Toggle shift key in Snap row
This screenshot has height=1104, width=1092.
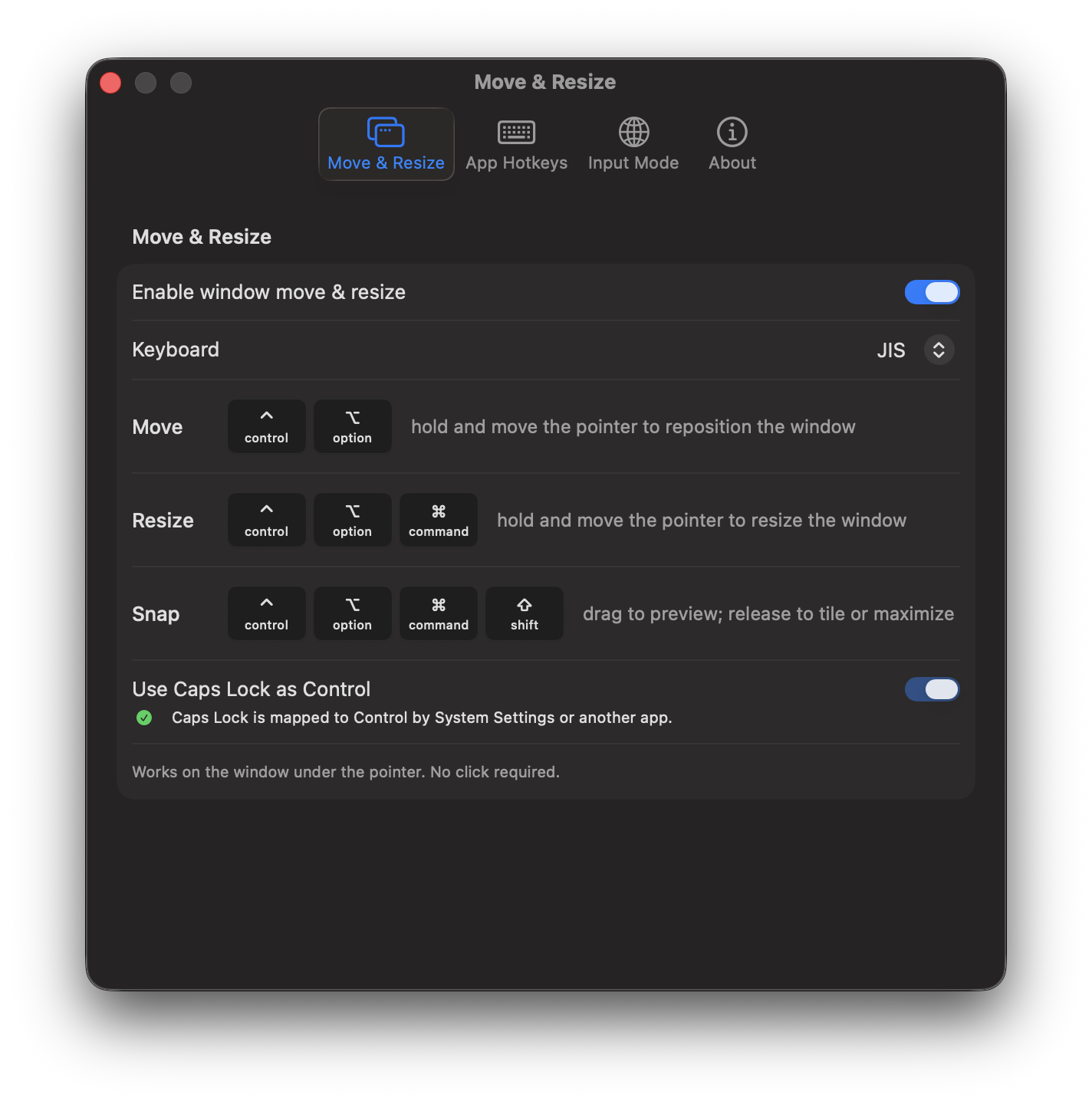tap(525, 613)
